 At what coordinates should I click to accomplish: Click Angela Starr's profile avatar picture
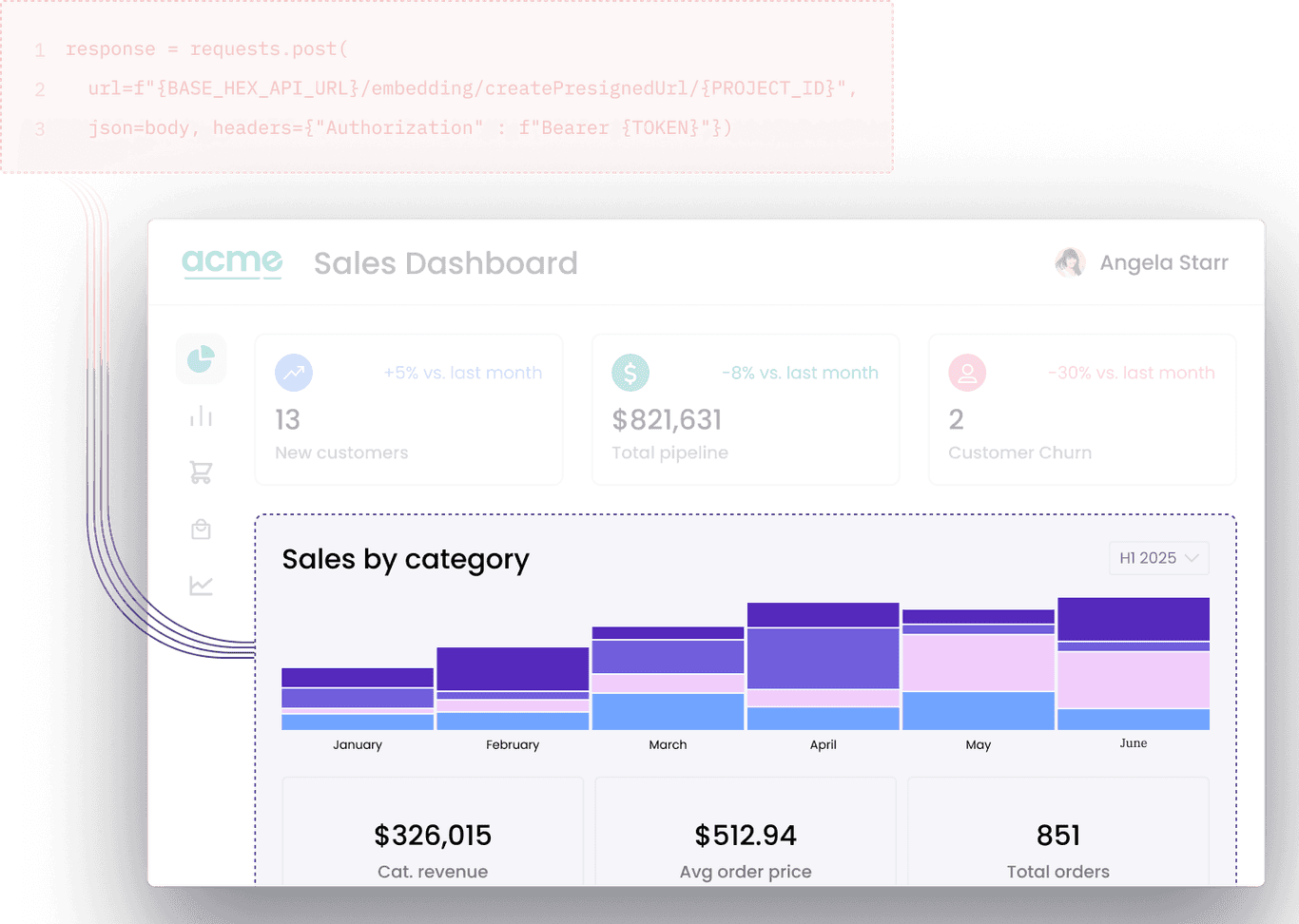(x=1070, y=262)
